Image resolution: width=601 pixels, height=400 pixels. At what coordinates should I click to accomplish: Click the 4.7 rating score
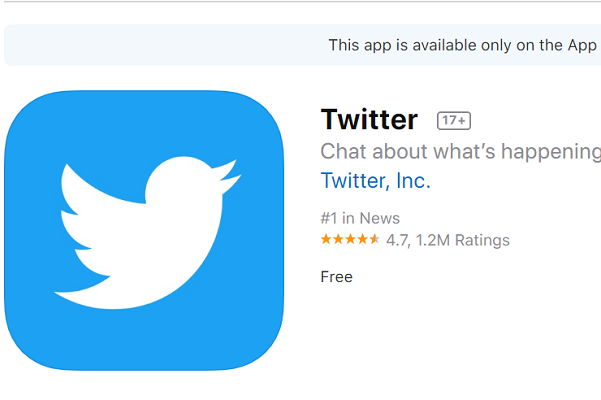click(397, 240)
